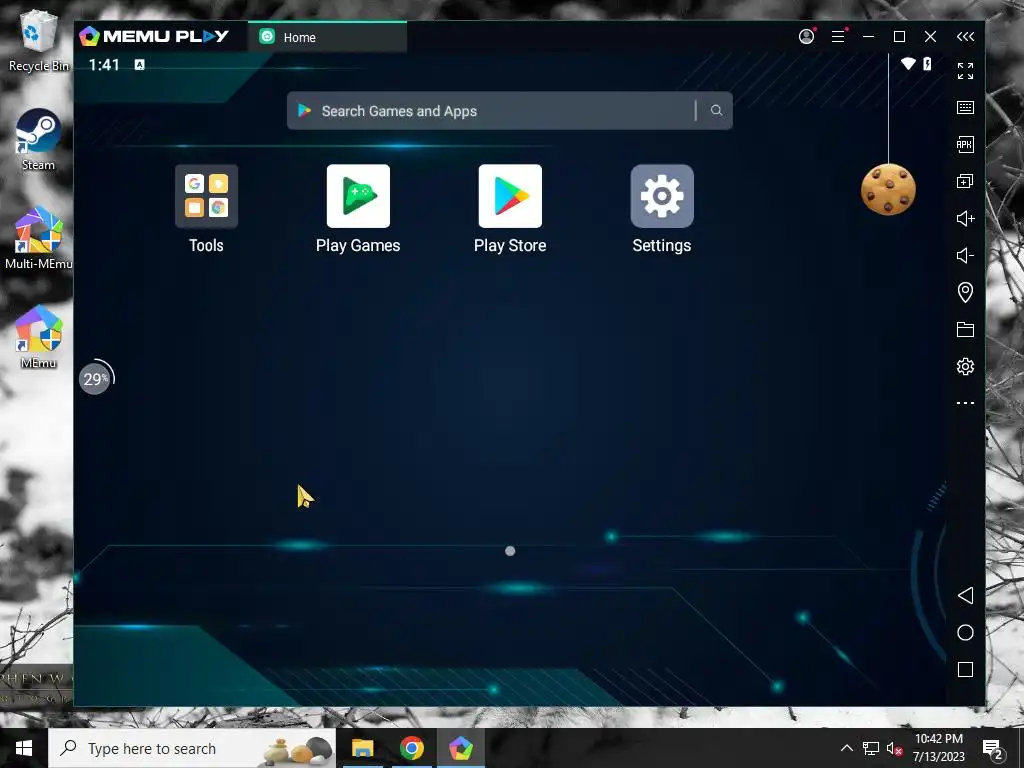Click the MEMU PLAY logo
This screenshot has height=768, width=1024.
coord(154,37)
